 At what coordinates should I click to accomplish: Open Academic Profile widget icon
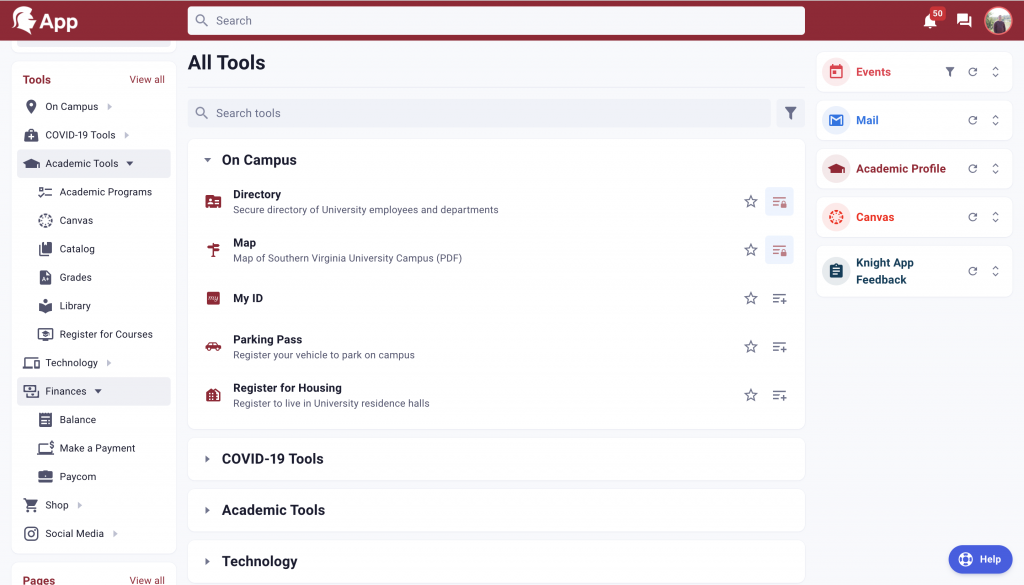(836, 168)
